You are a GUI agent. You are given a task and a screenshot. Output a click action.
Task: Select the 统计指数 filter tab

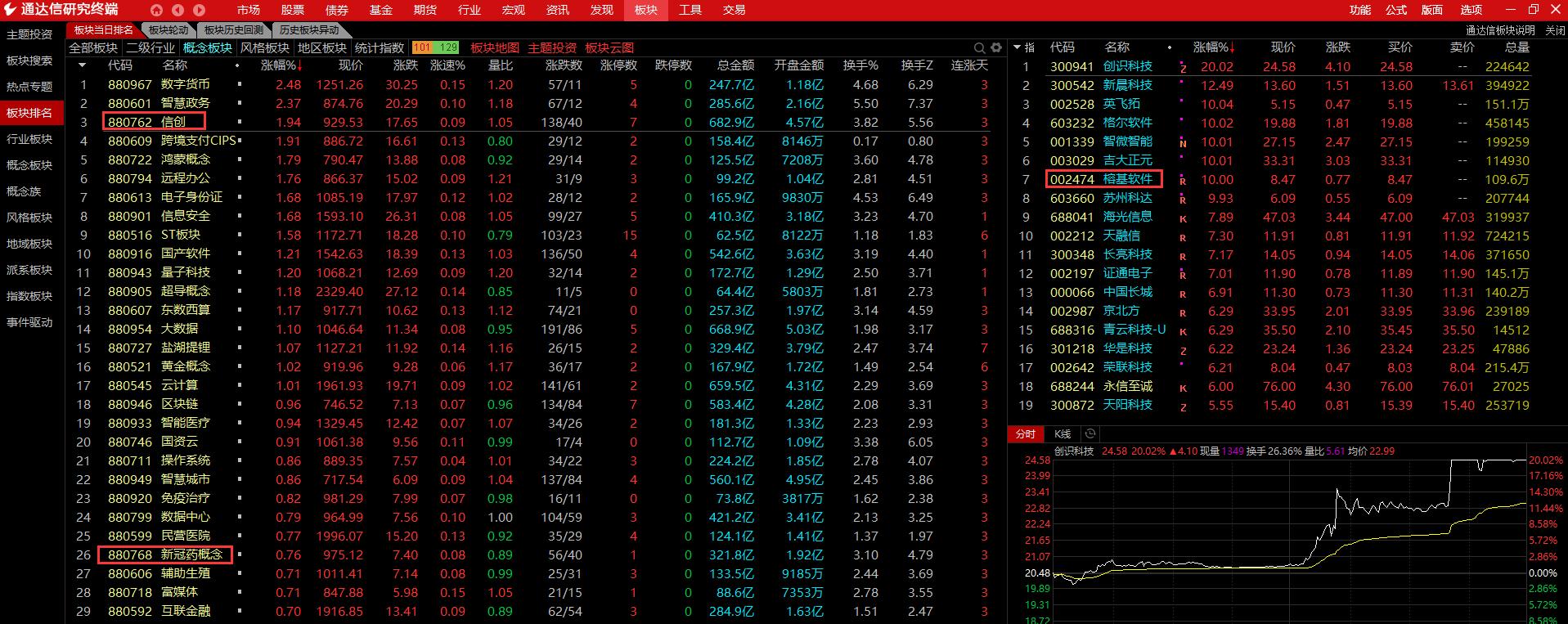[380, 47]
